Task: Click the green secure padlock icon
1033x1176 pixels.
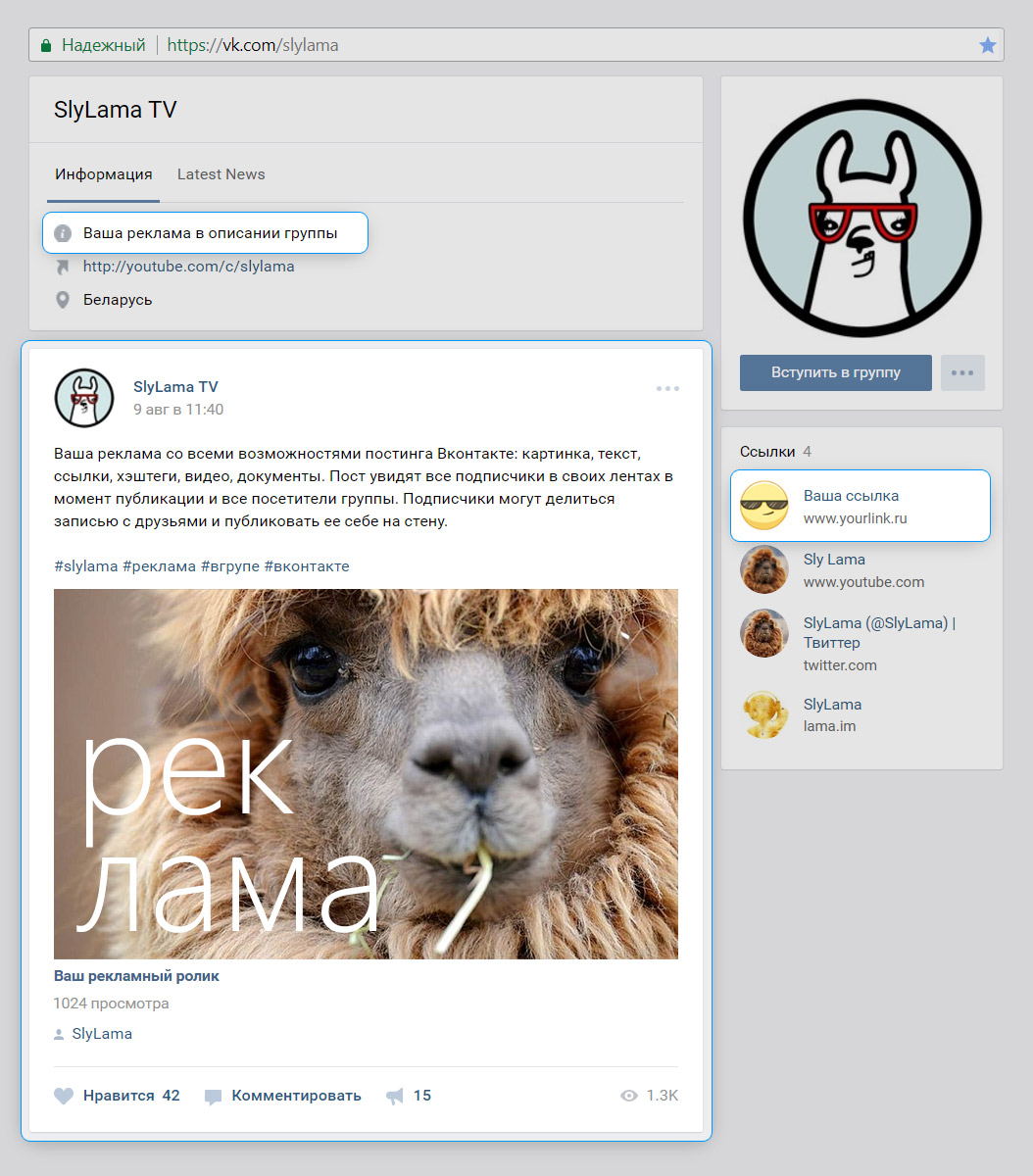Action: [45, 45]
